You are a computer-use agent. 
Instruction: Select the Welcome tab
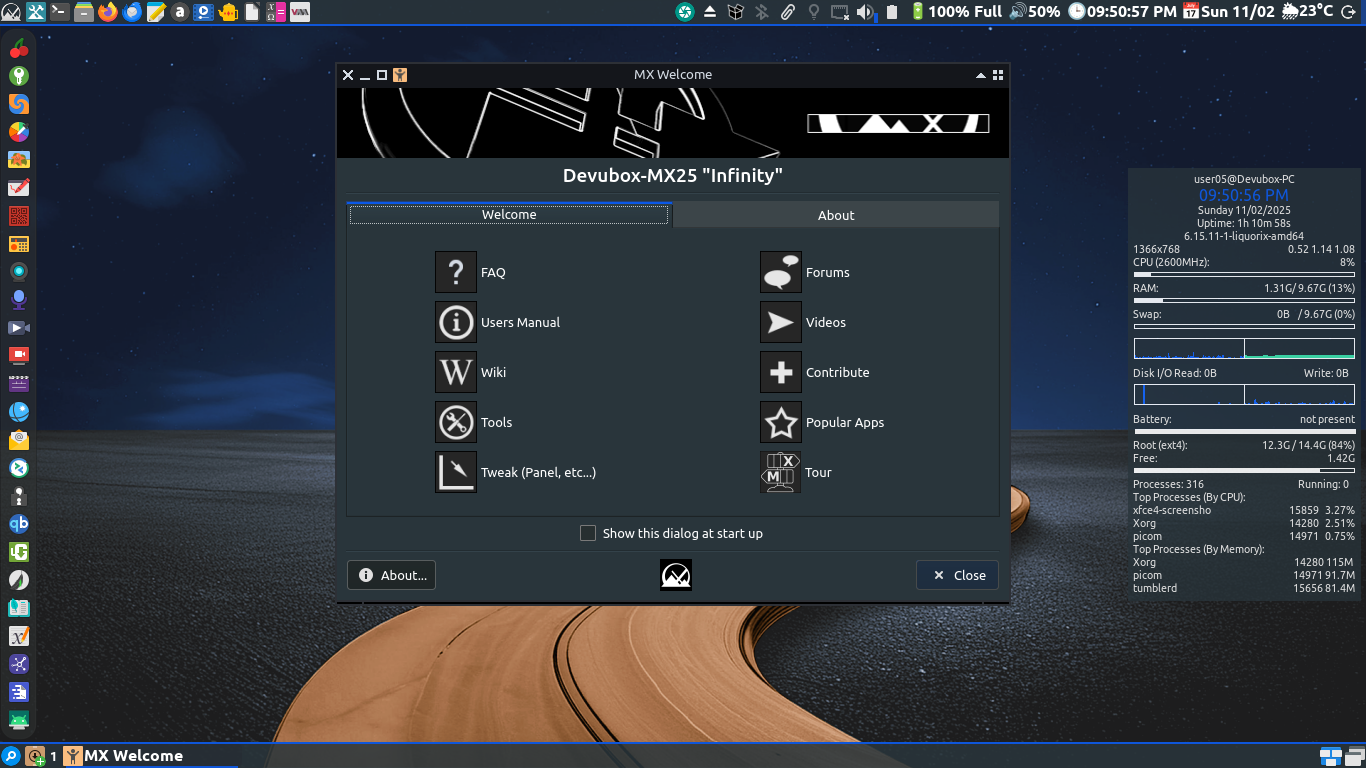pyautogui.click(x=509, y=214)
